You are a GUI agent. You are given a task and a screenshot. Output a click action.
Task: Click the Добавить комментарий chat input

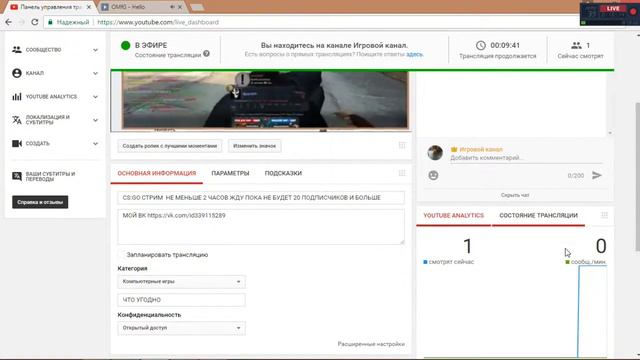526,158
